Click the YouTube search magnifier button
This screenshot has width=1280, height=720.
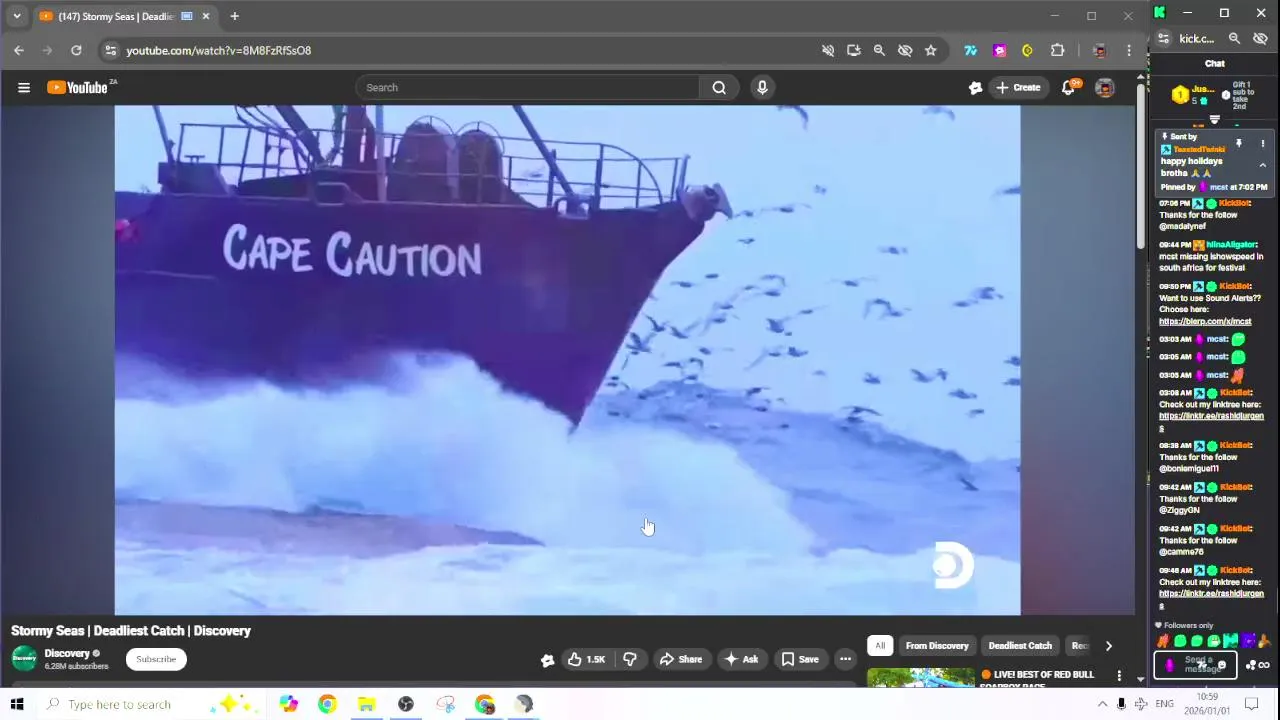[718, 87]
